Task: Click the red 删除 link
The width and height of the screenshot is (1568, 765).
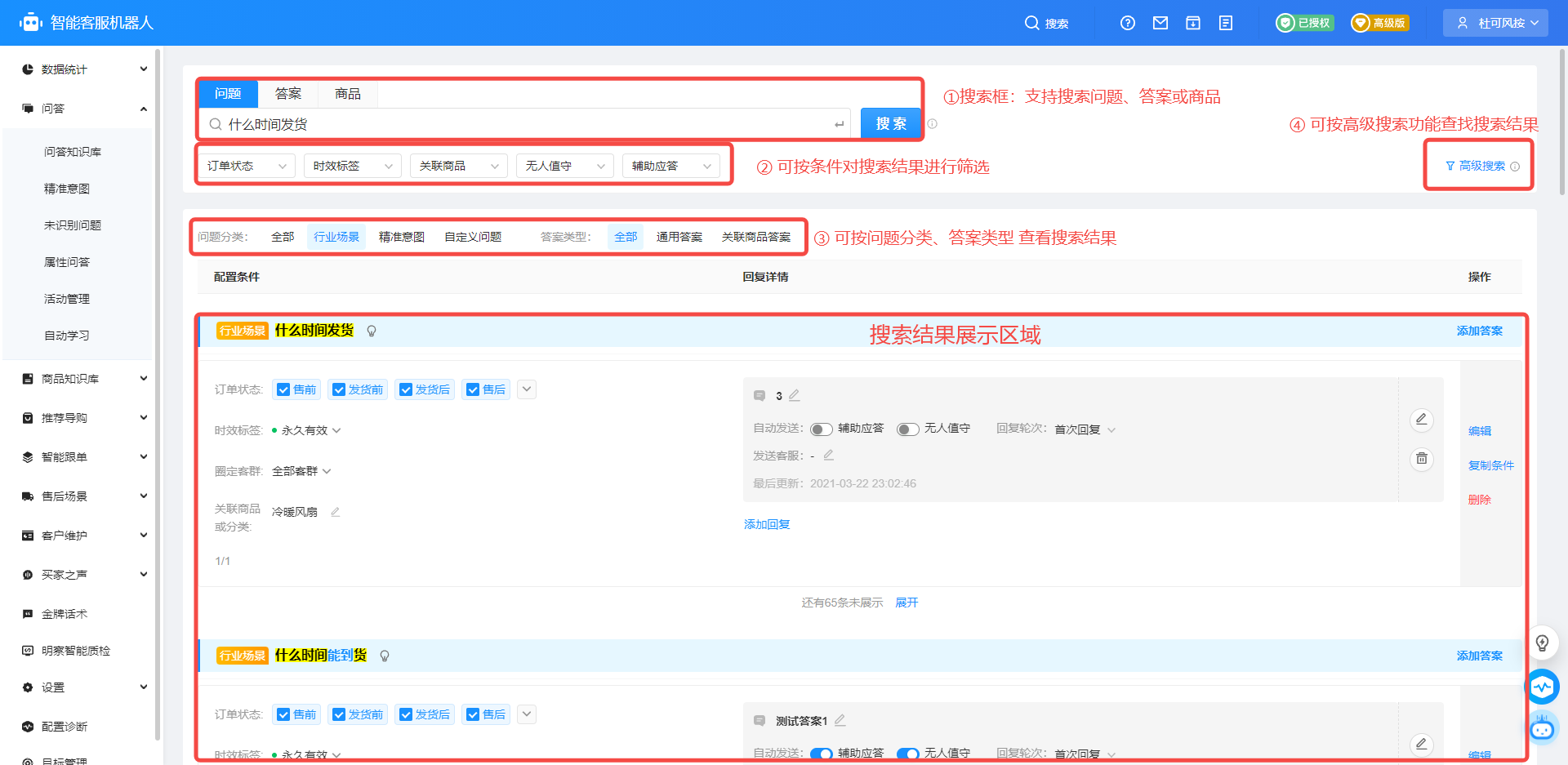Action: pos(1479,500)
